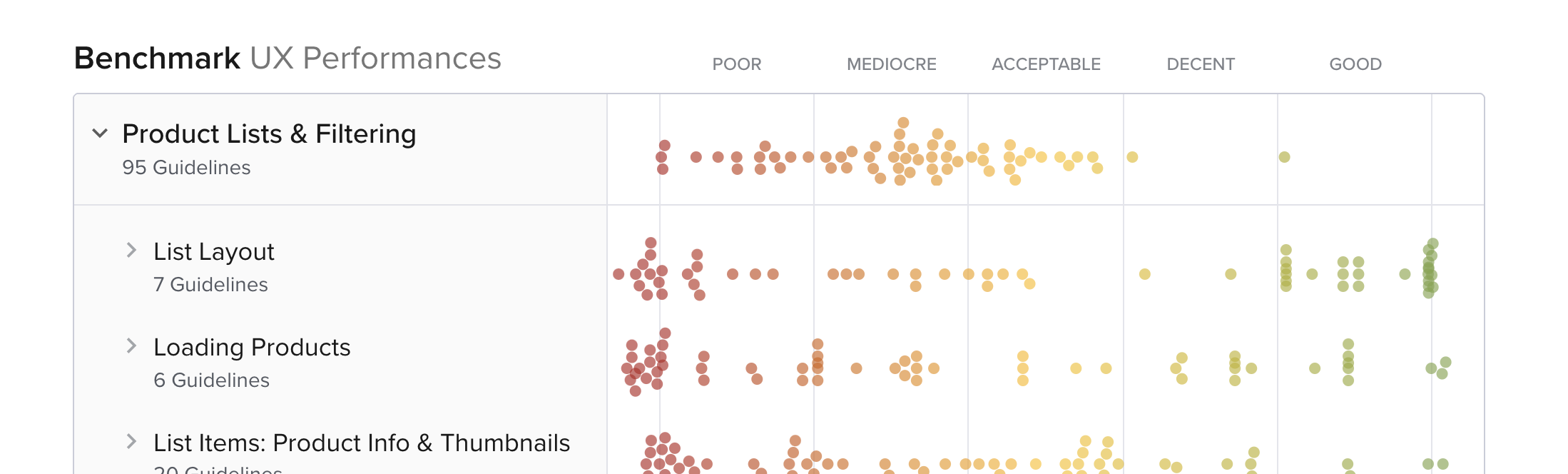
Task: Open the Loading Products category title
Action: (x=252, y=347)
